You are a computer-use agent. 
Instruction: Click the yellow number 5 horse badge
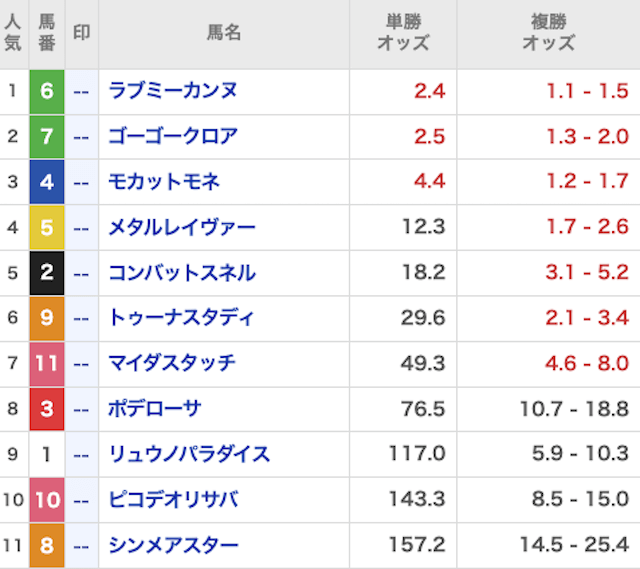(x=47, y=228)
